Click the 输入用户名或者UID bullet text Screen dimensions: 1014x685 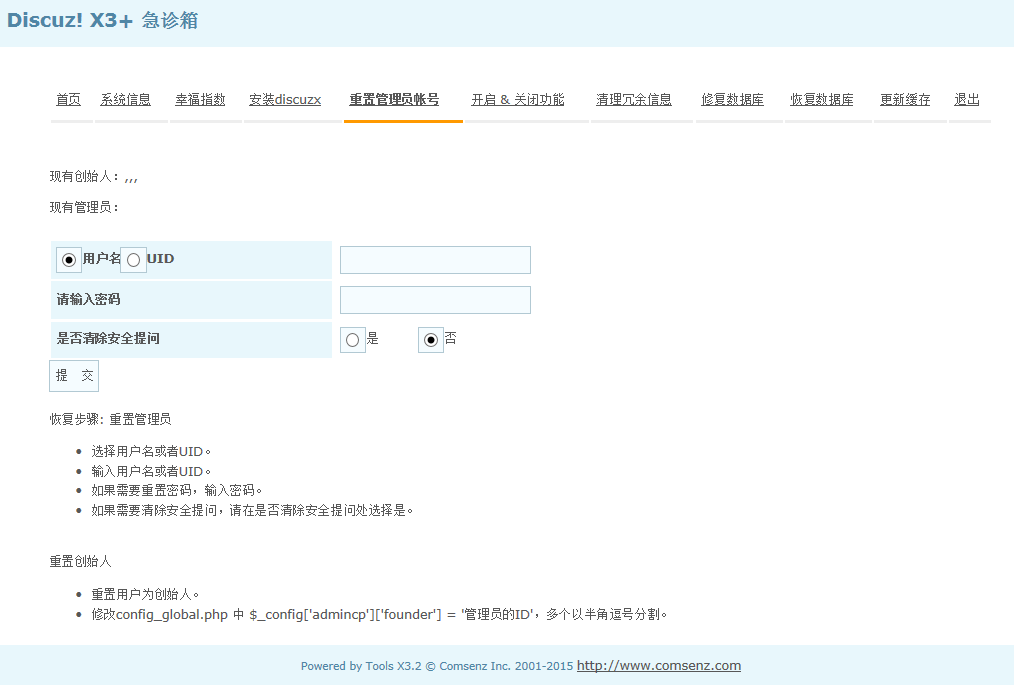(x=151, y=472)
